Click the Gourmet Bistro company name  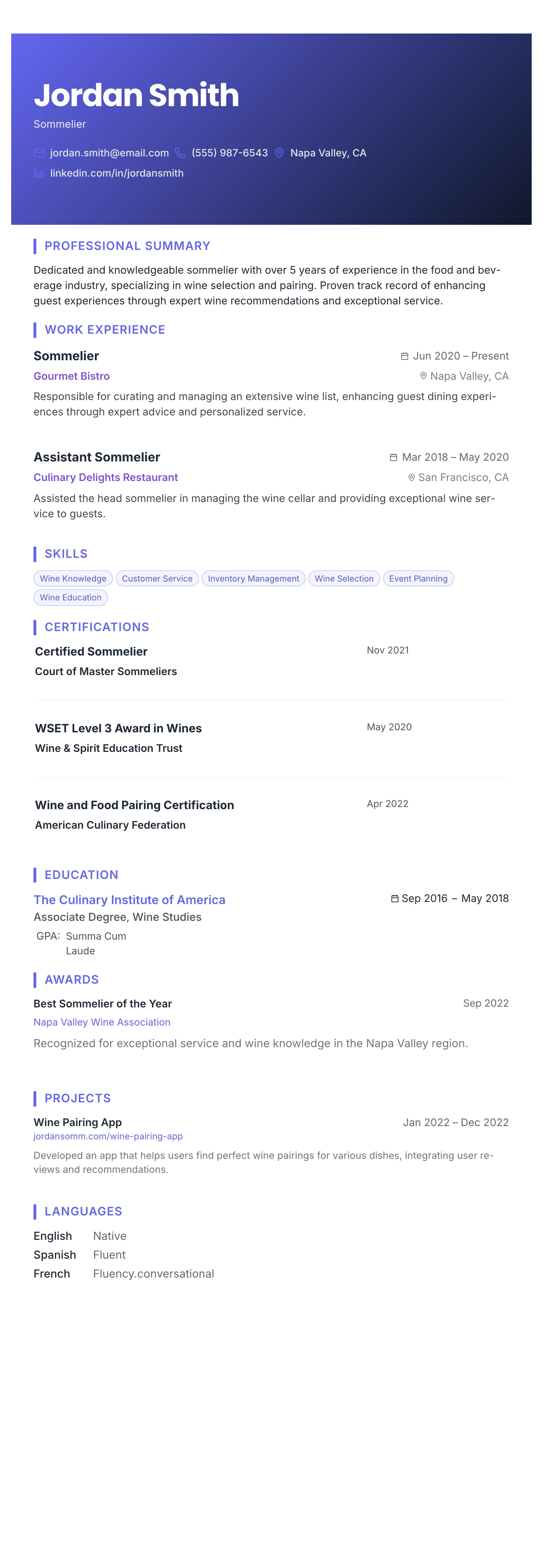click(72, 376)
